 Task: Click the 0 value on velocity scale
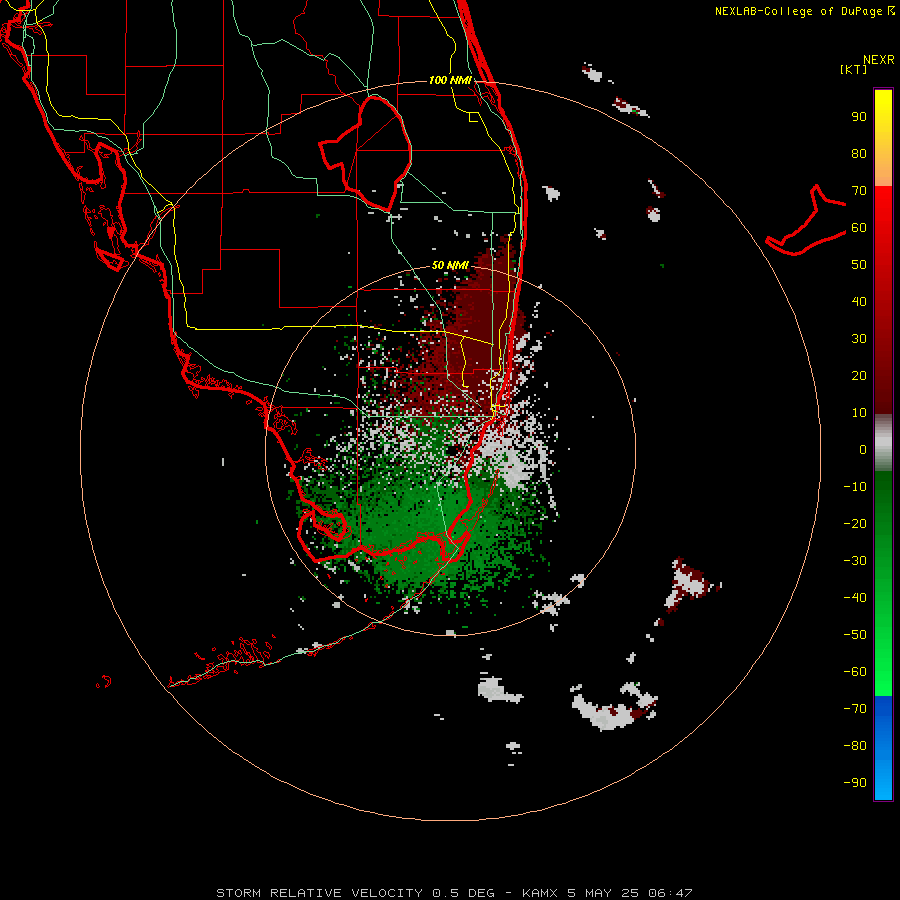[x=863, y=450]
